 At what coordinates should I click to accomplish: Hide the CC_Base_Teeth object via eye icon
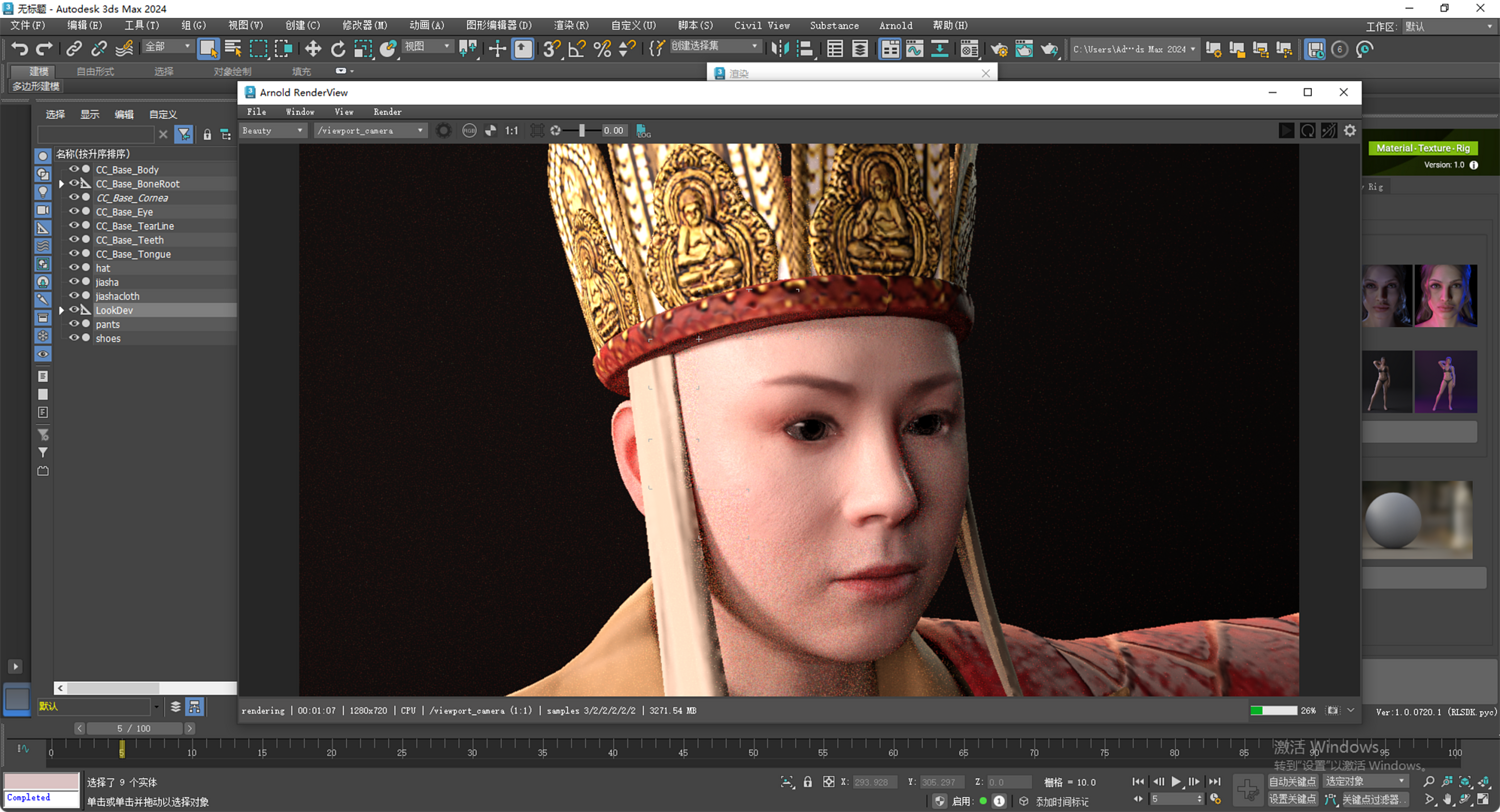tap(74, 240)
